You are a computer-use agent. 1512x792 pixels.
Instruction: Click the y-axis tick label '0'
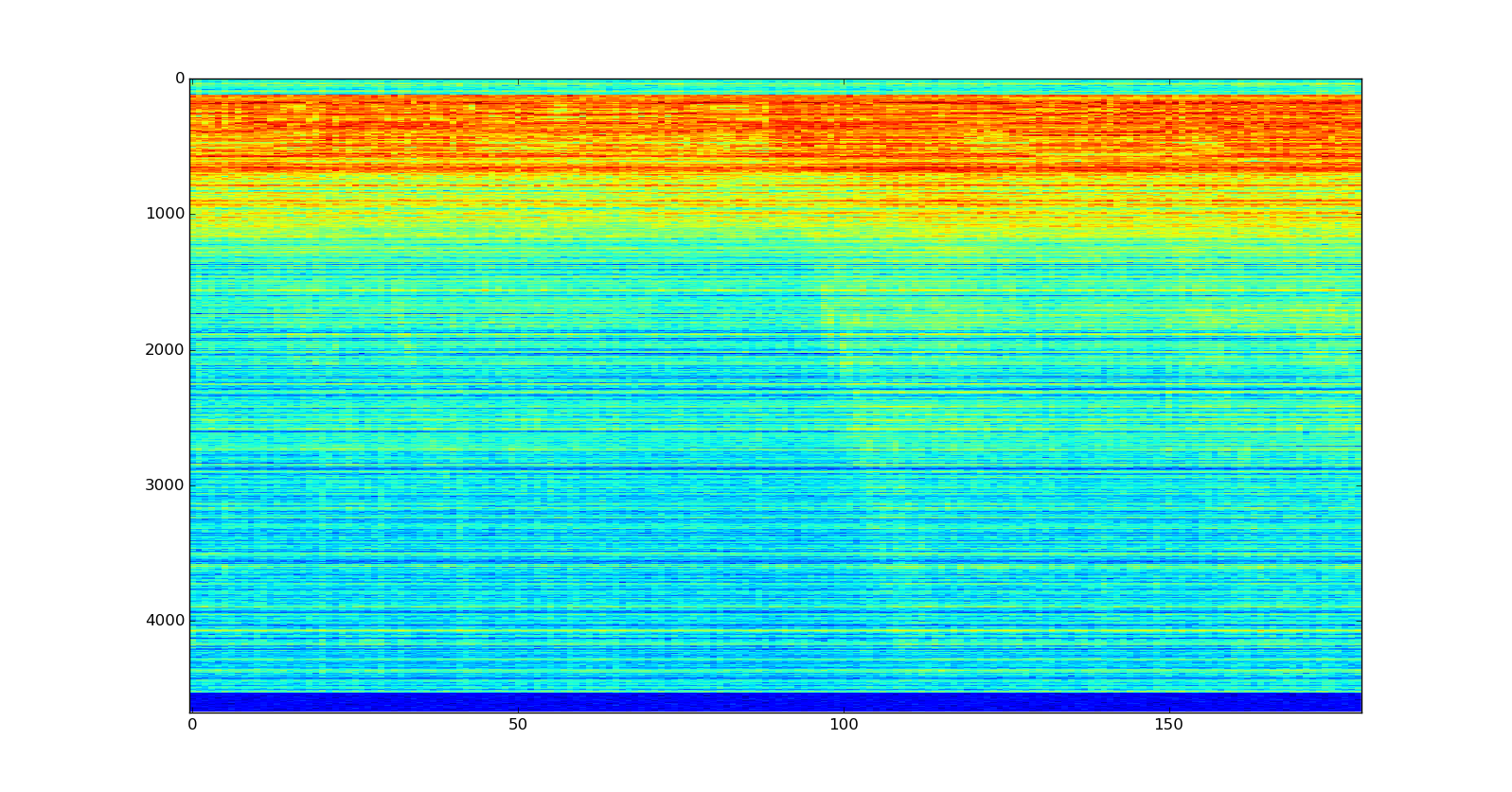click(180, 79)
